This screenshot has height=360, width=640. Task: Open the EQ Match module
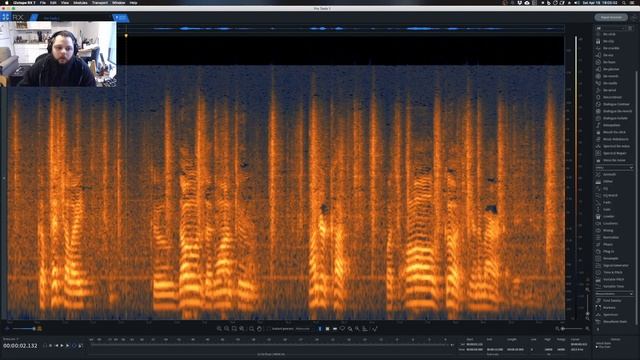610,196
